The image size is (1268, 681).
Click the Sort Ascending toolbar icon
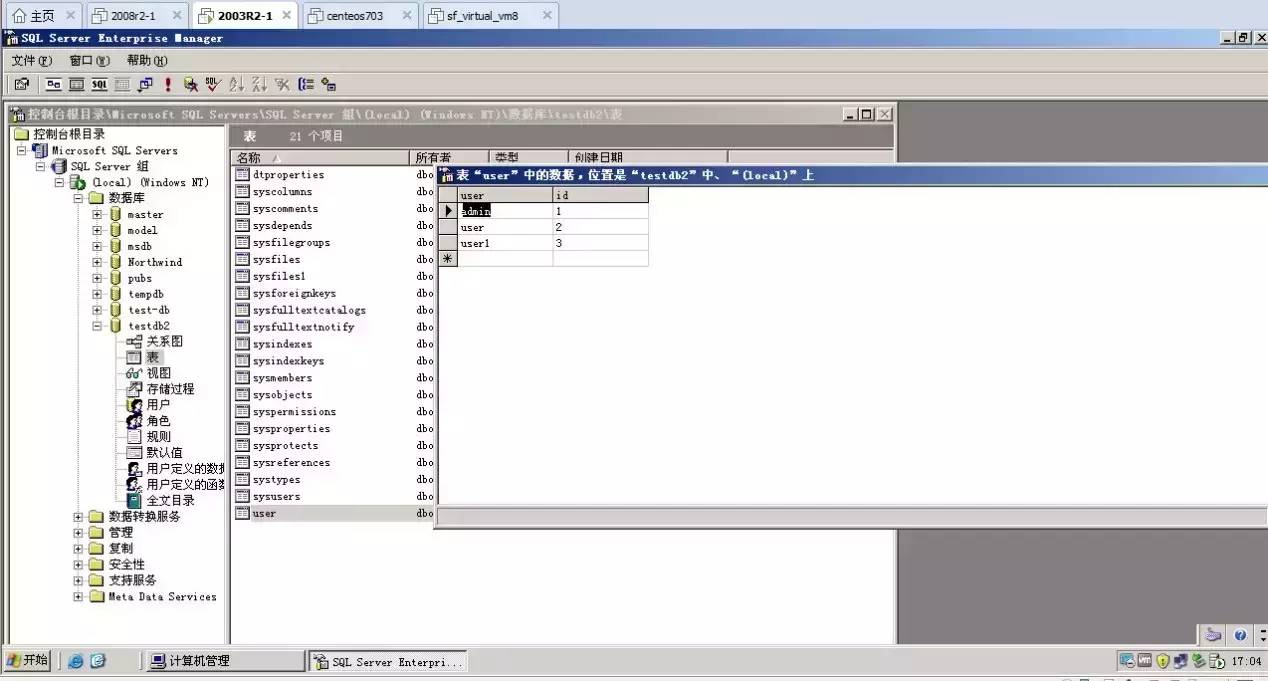pos(236,84)
